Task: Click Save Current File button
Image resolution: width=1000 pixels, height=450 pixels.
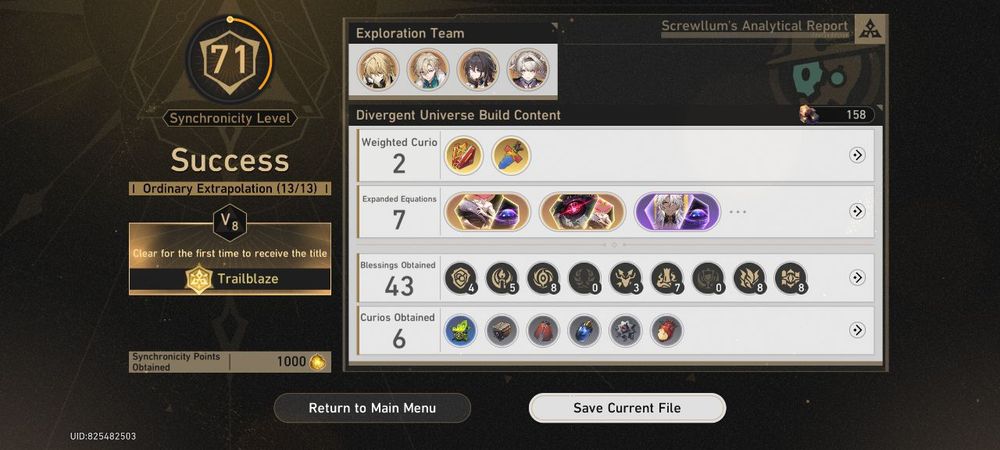Action: [x=627, y=408]
